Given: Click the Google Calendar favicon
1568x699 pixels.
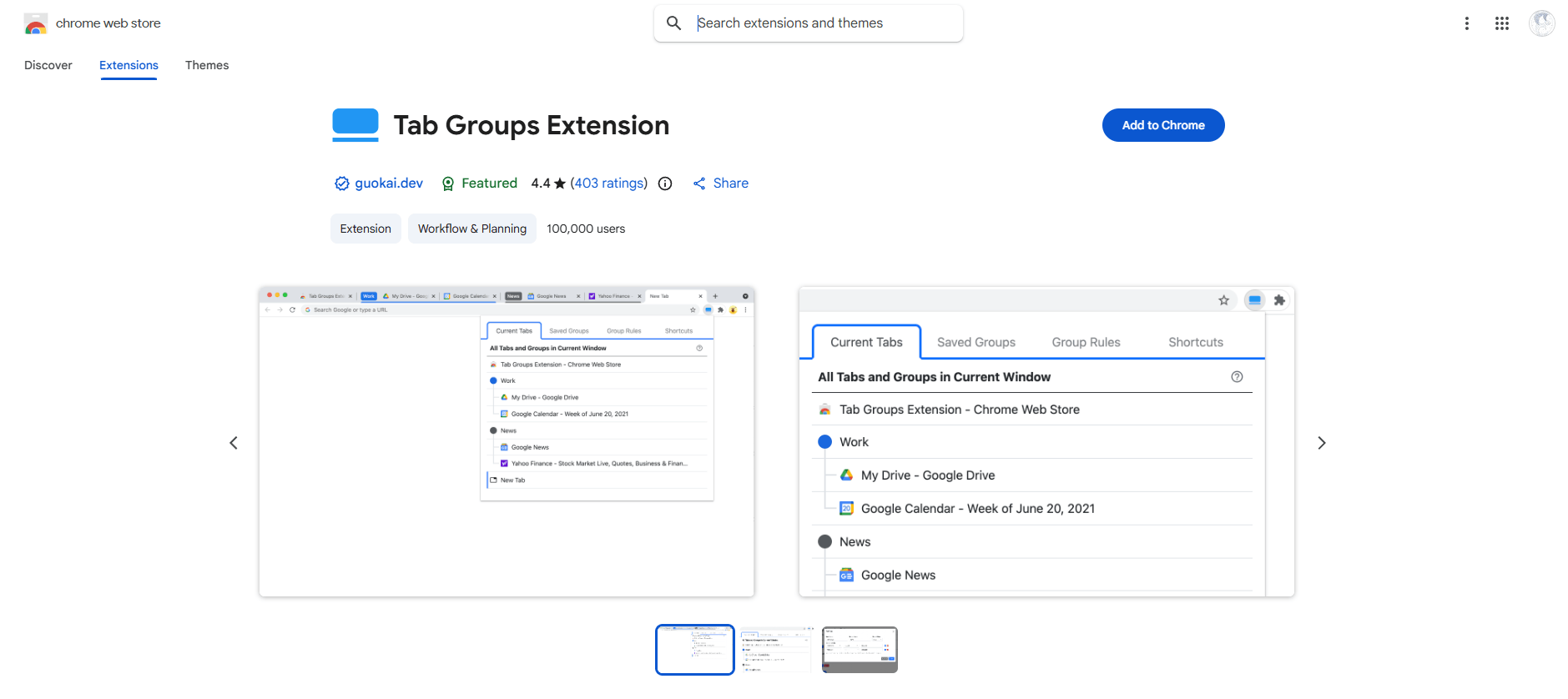Looking at the screenshot, I should (x=846, y=508).
